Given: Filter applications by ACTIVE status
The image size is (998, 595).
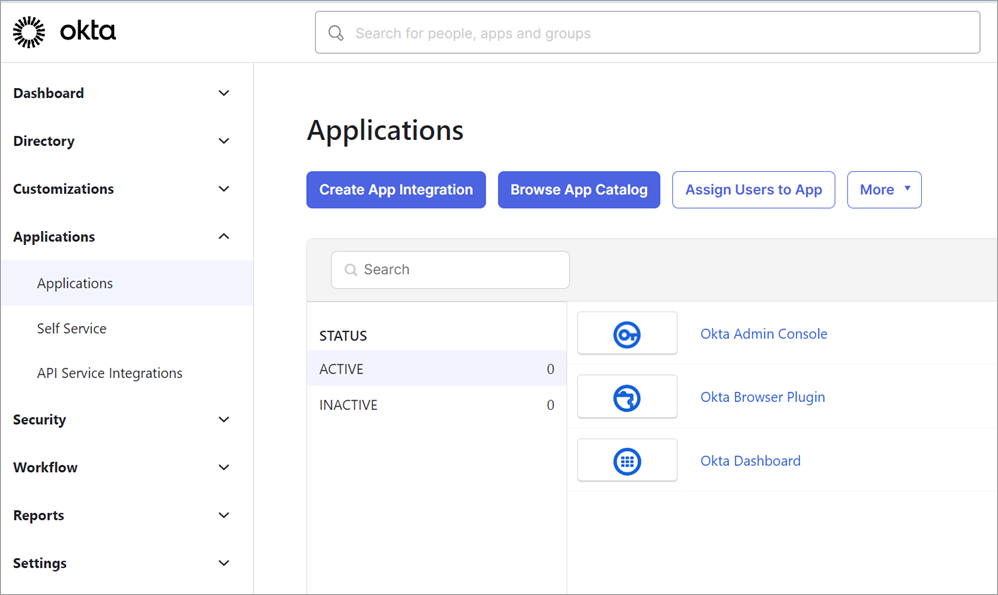Looking at the screenshot, I should pyautogui.click(x=437, y=369).
